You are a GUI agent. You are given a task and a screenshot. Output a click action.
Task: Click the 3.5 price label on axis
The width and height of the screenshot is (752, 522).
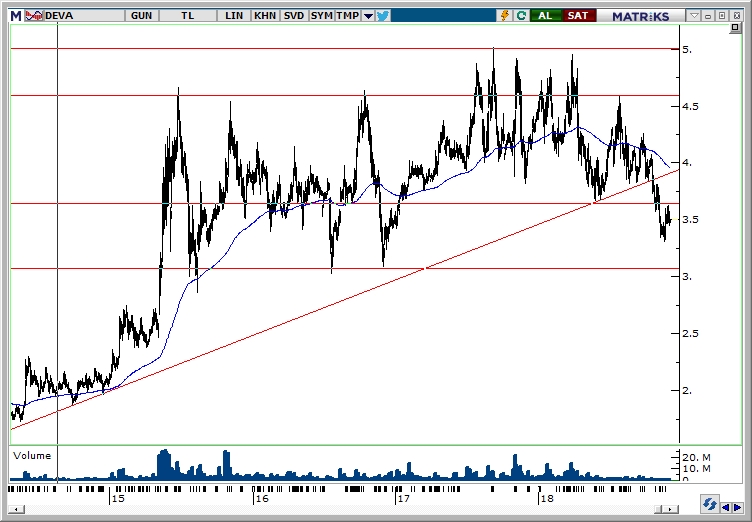[x=690, y=220]
